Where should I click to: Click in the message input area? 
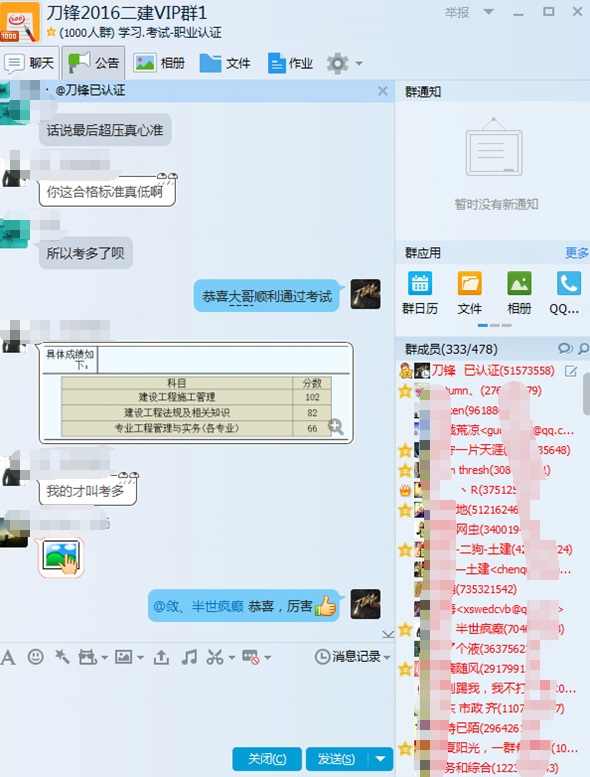(197, 706)
